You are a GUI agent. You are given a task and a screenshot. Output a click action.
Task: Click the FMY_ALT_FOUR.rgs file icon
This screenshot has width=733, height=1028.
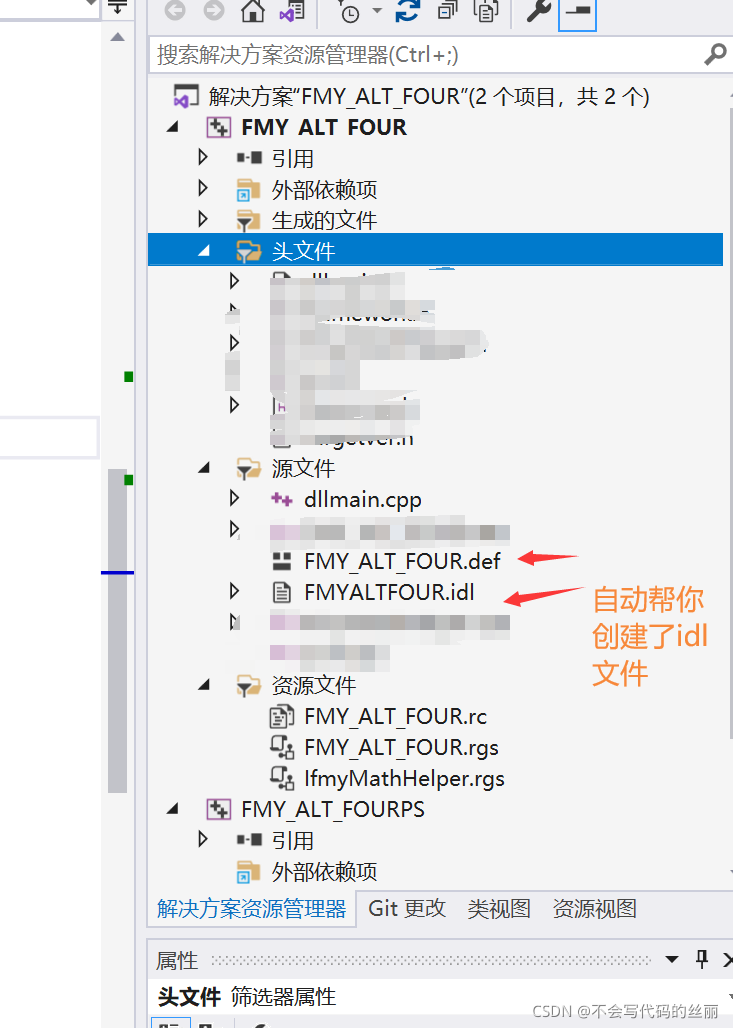(x=282, y=747)
